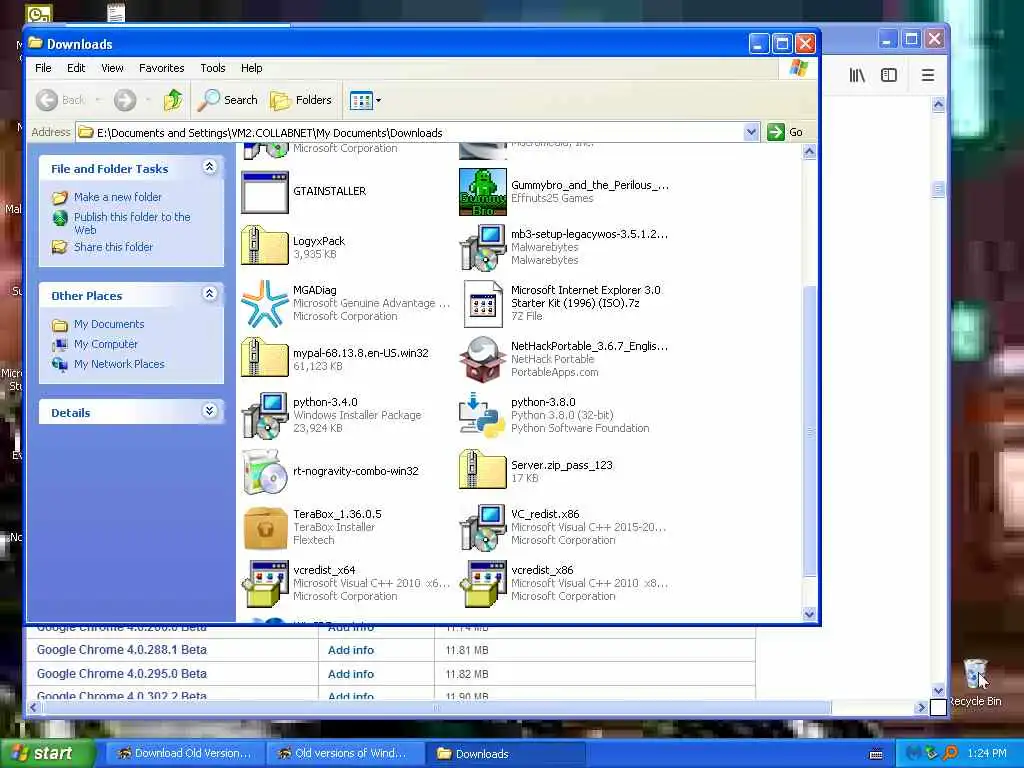Click the file list vertical scrollbar thumb

pos(809,431)
